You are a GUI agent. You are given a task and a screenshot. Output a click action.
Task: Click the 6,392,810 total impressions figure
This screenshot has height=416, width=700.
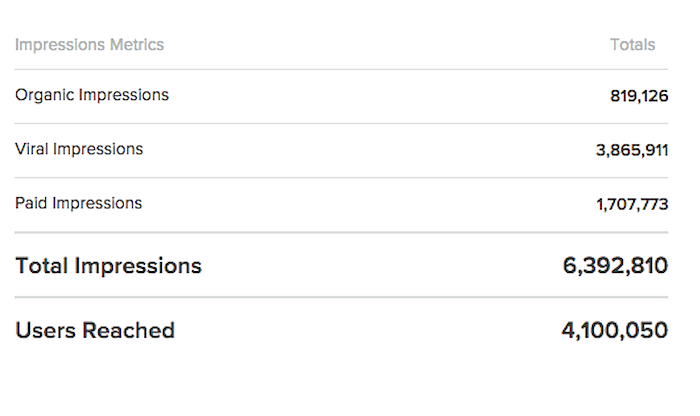[615, 266]
